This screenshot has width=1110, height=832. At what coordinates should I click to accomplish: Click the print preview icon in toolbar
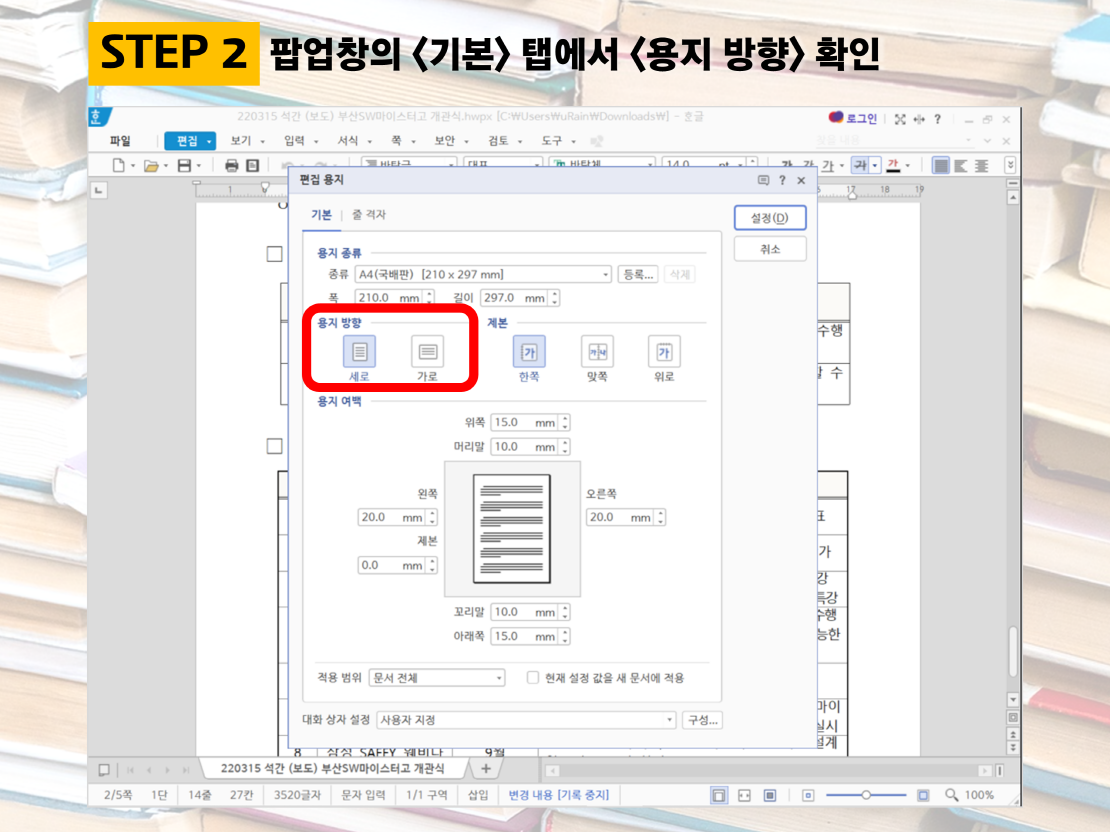[253, 166]
